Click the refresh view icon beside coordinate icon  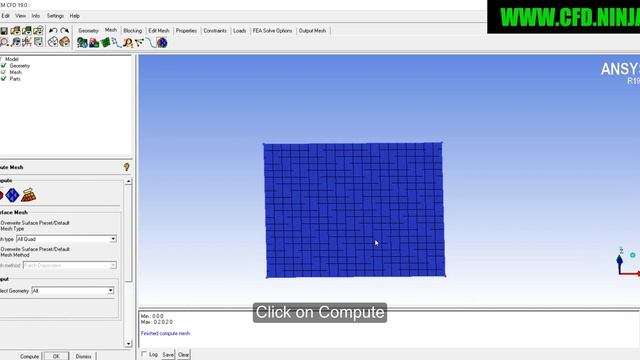tap(38, 42)
